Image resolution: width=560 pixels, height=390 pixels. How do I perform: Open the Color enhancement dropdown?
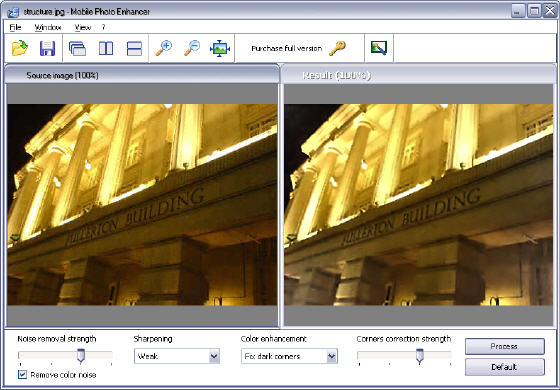tap(289, 356)
